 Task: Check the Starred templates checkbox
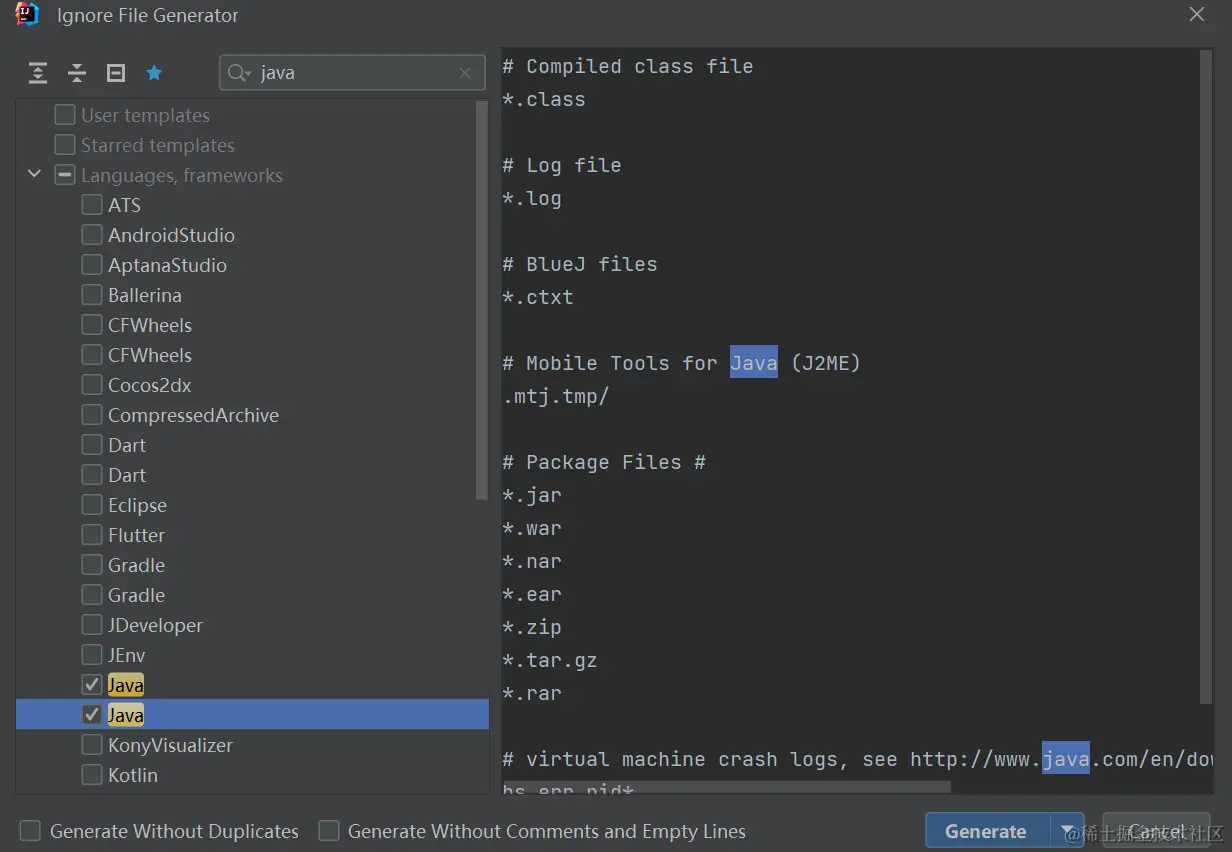[x=65, y=145]
